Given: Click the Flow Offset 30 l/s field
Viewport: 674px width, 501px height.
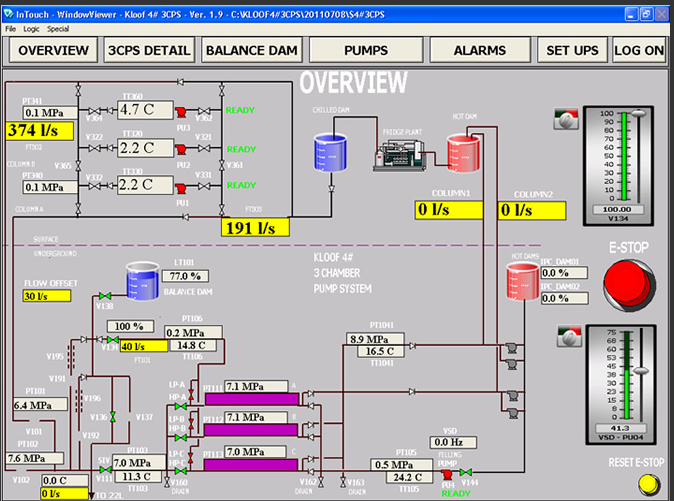Looking at the screenshot, I should coord(46,296).
